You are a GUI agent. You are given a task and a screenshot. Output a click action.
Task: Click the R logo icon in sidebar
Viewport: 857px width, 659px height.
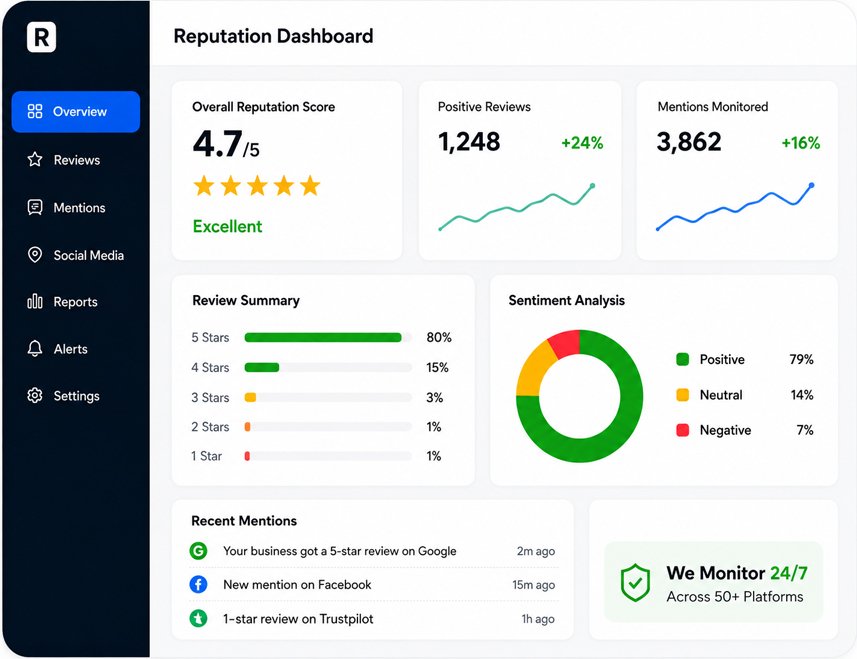tap(42, 37)
